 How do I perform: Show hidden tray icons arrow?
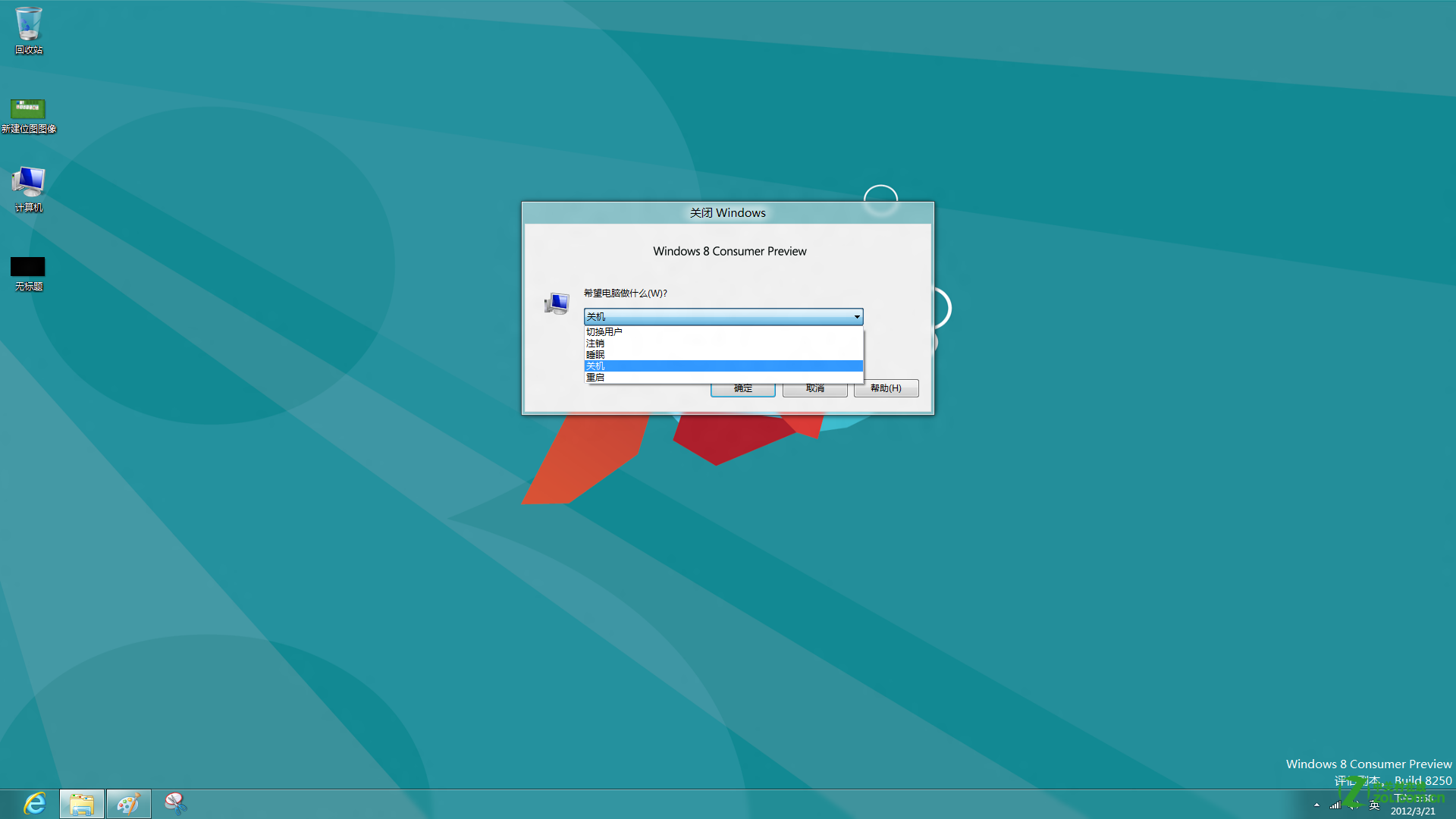click(x=1316, y=805)
